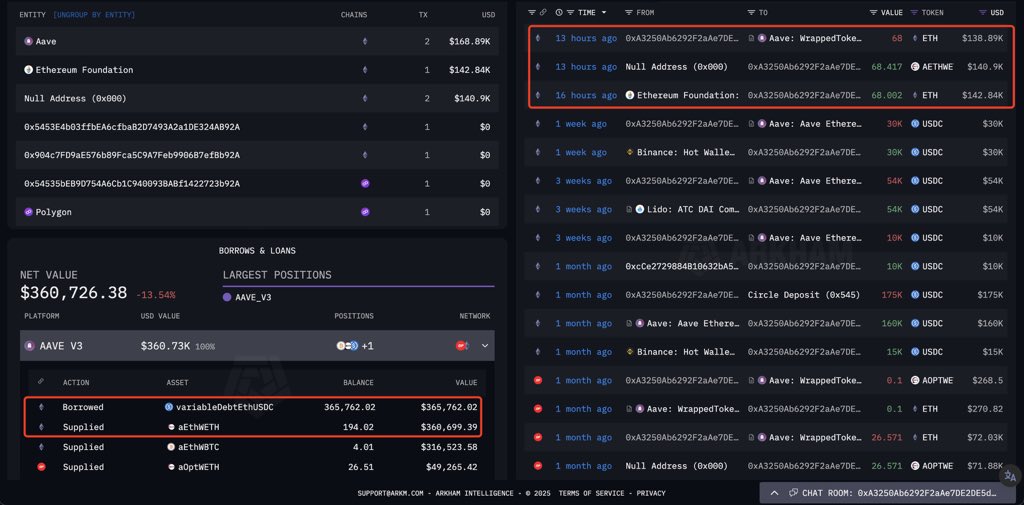Click the link icon in transactions header
The image size is (1024, 505).
543,12
